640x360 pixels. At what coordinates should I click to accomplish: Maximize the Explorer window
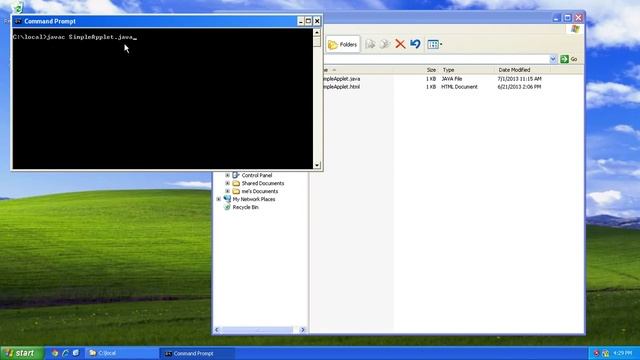coord(568,18)
